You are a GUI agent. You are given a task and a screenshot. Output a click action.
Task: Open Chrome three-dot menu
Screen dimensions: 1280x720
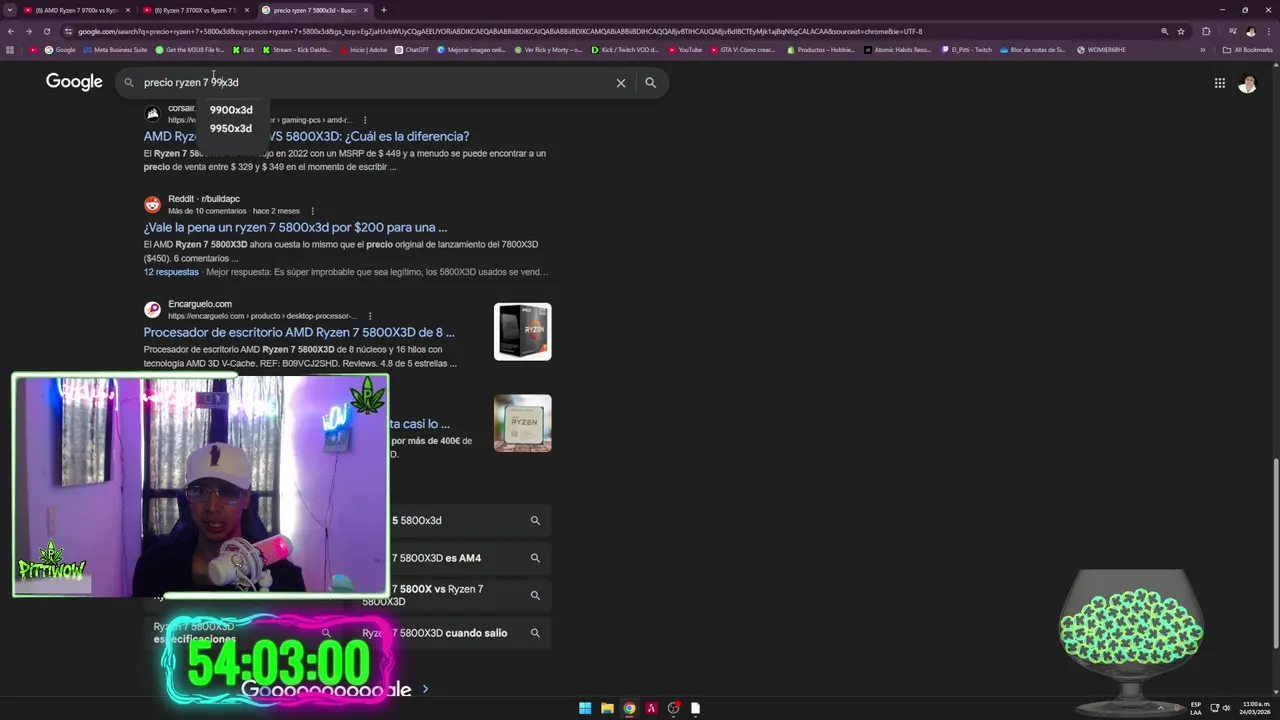1268,31
